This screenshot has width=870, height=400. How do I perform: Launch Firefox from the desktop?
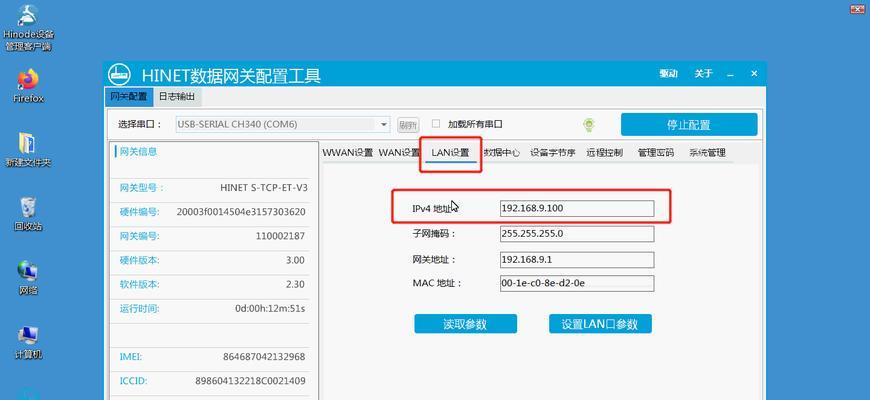[28, 86]
